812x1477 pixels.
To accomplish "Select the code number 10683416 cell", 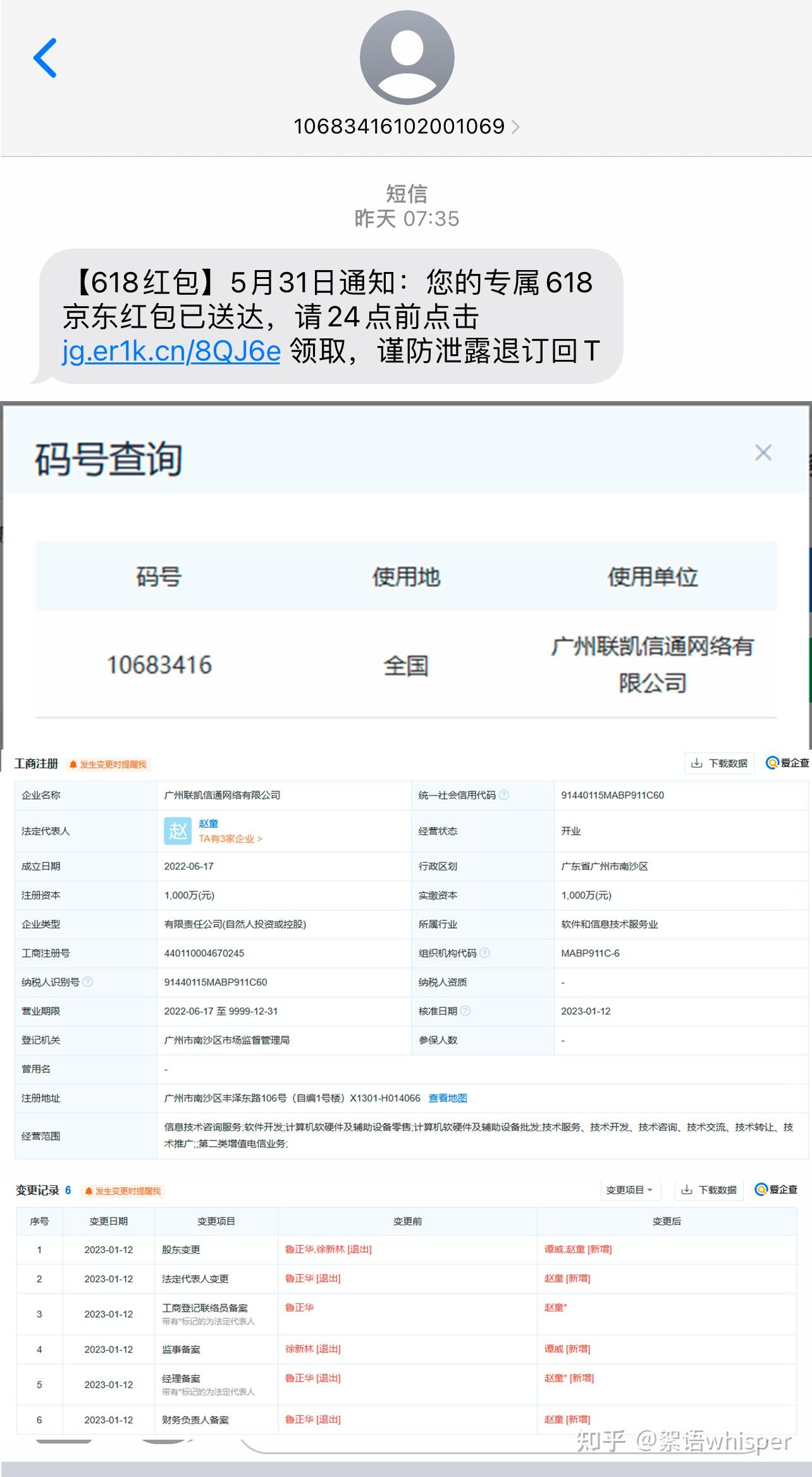I will (159, 665).
